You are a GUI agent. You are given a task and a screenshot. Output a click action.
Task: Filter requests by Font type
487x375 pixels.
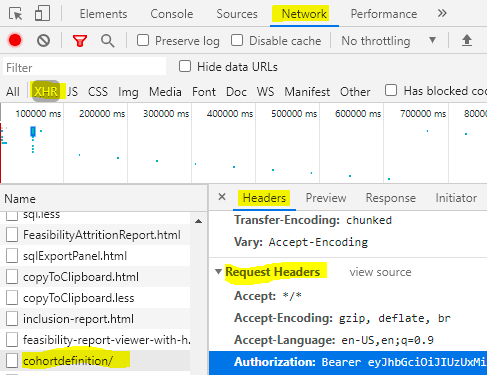point(204,91)
